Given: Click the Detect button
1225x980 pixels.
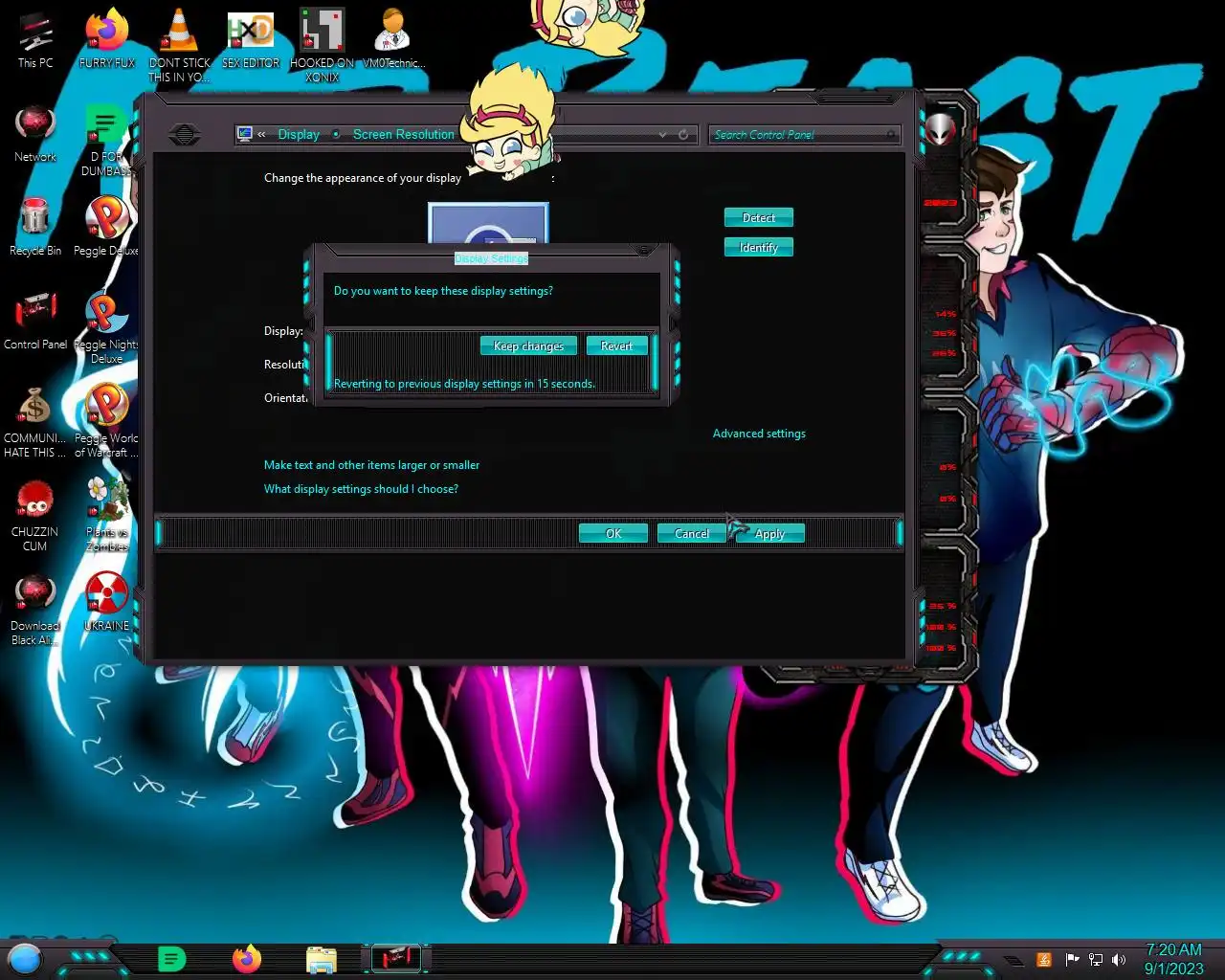Looking at the screenshot, I should [759, 218].
